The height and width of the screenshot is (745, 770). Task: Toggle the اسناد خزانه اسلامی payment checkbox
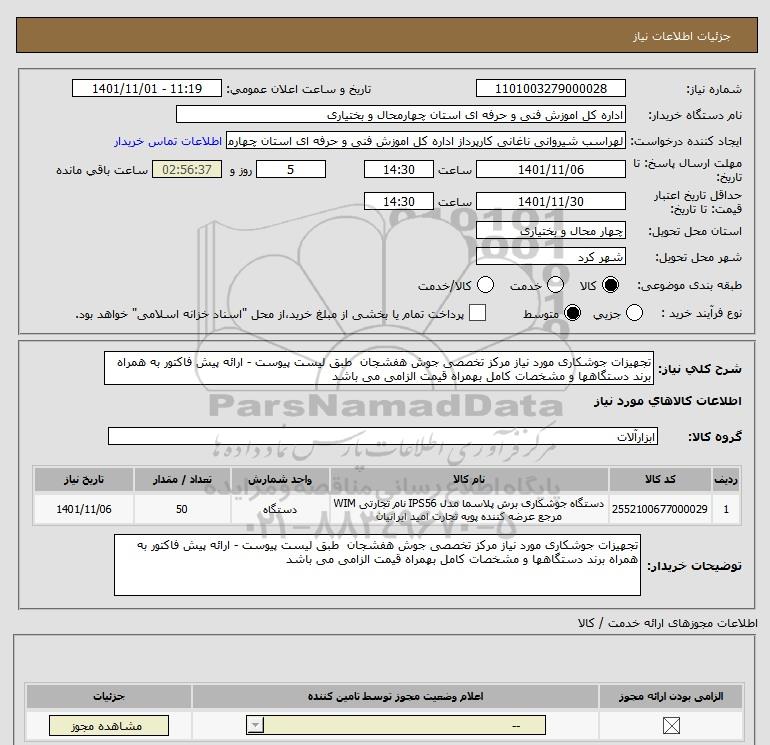click(477, 313)
